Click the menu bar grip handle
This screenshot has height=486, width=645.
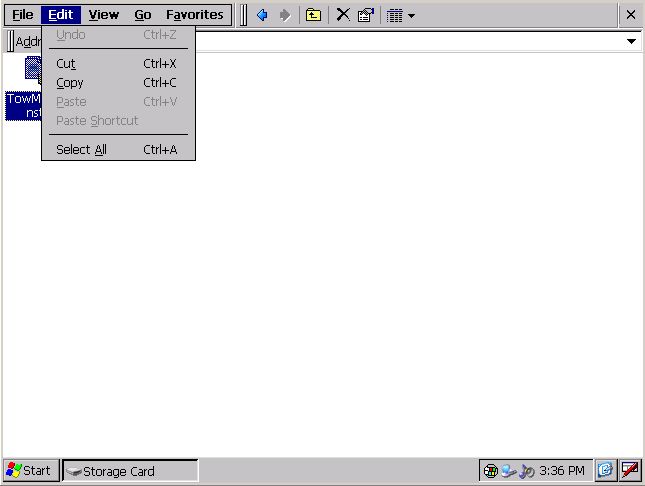pos(243,15)
